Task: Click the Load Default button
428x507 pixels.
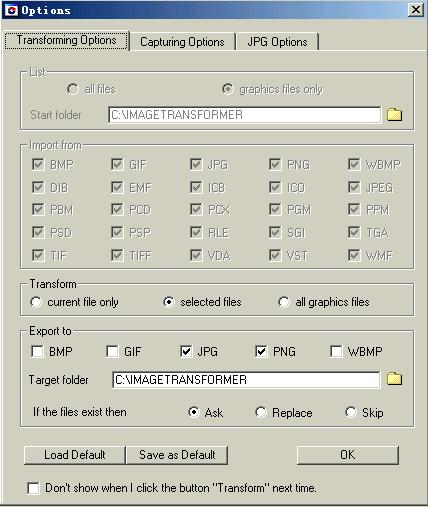Action: point(75,455)
